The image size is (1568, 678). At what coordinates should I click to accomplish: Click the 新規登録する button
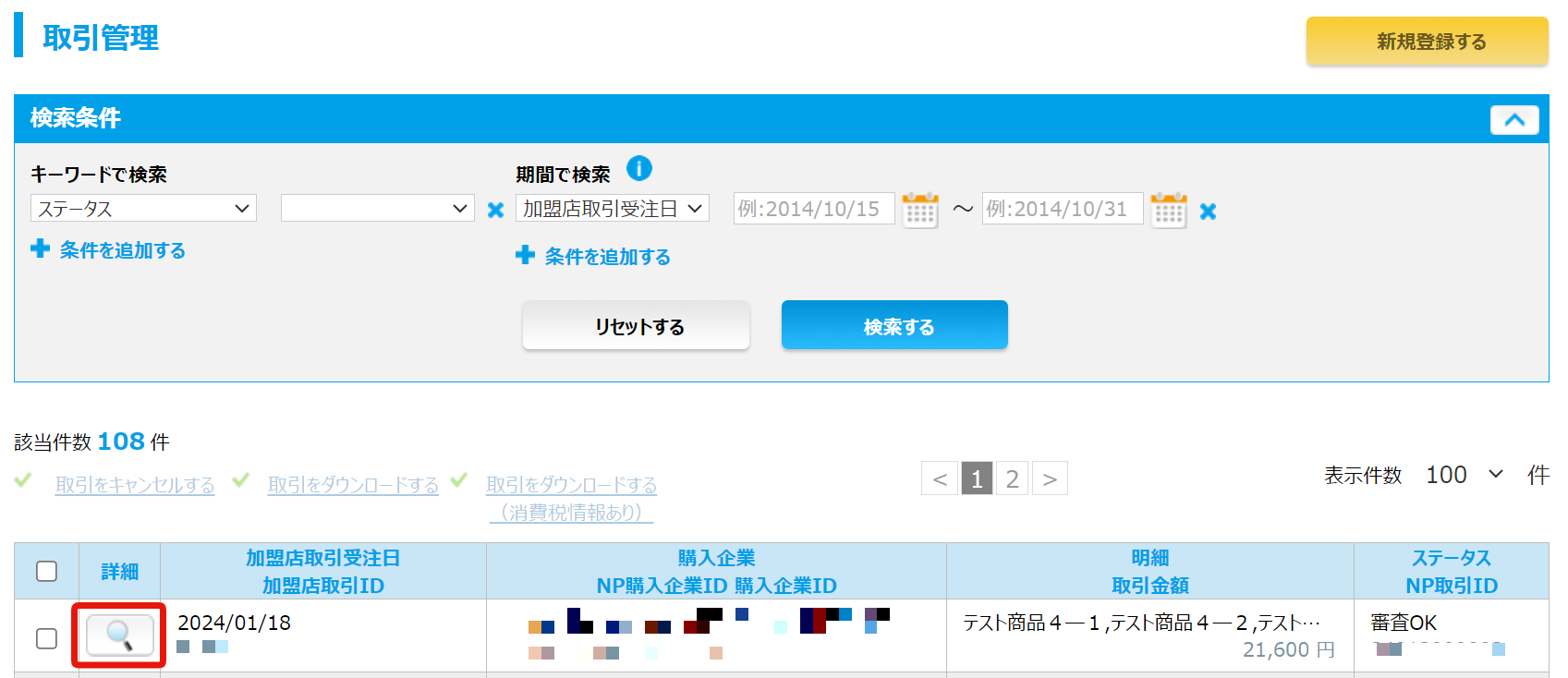point(1427,42)
